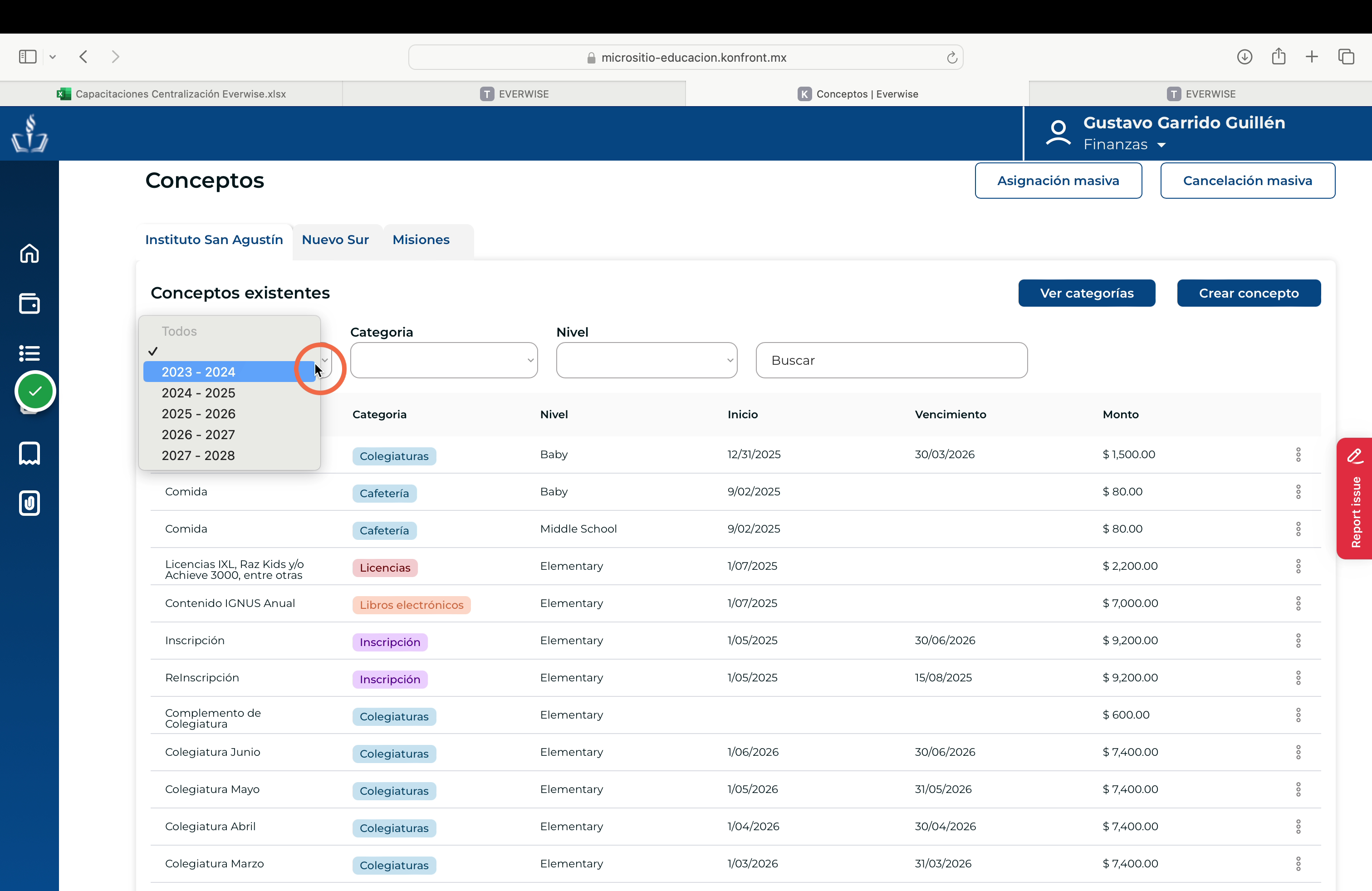Screen dimensions: 1372x891
Task: Expand Safari sidebar options chevron
Action: point(53,56)
